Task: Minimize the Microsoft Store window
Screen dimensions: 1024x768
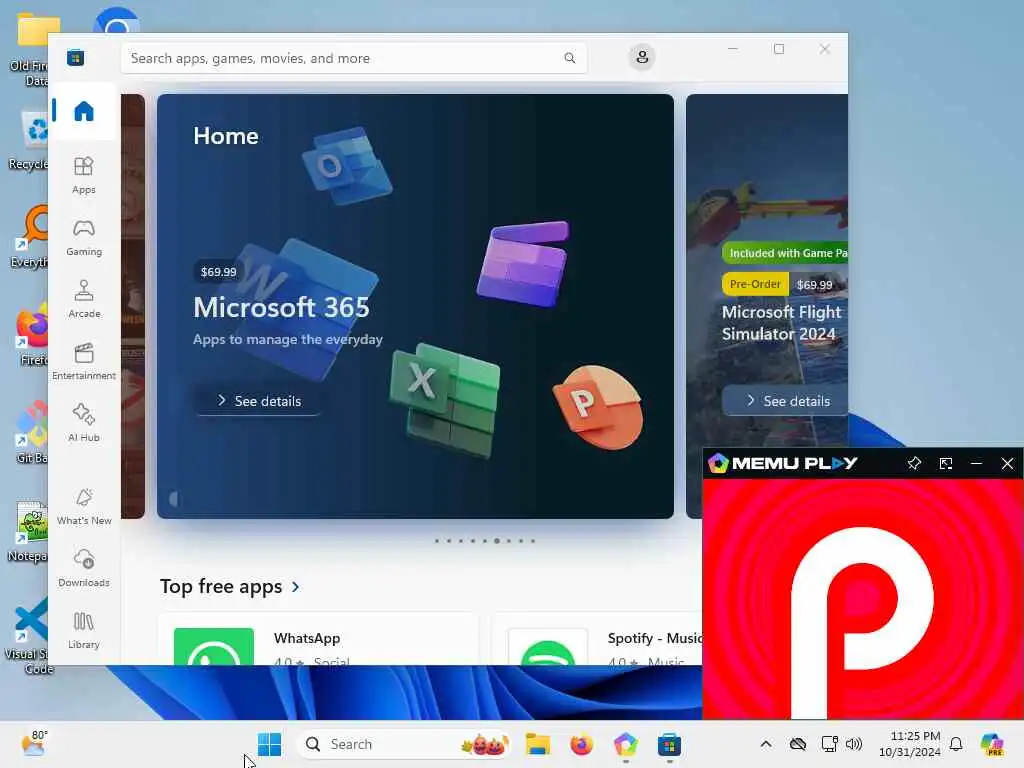Action: 733,49
